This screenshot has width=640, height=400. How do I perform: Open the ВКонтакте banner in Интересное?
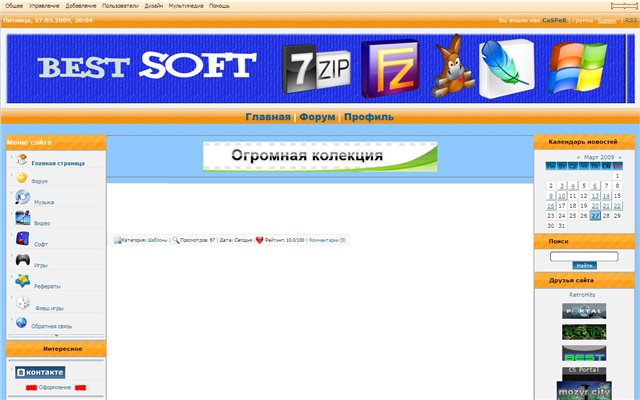pyautogui.click(x=40, y=372)
